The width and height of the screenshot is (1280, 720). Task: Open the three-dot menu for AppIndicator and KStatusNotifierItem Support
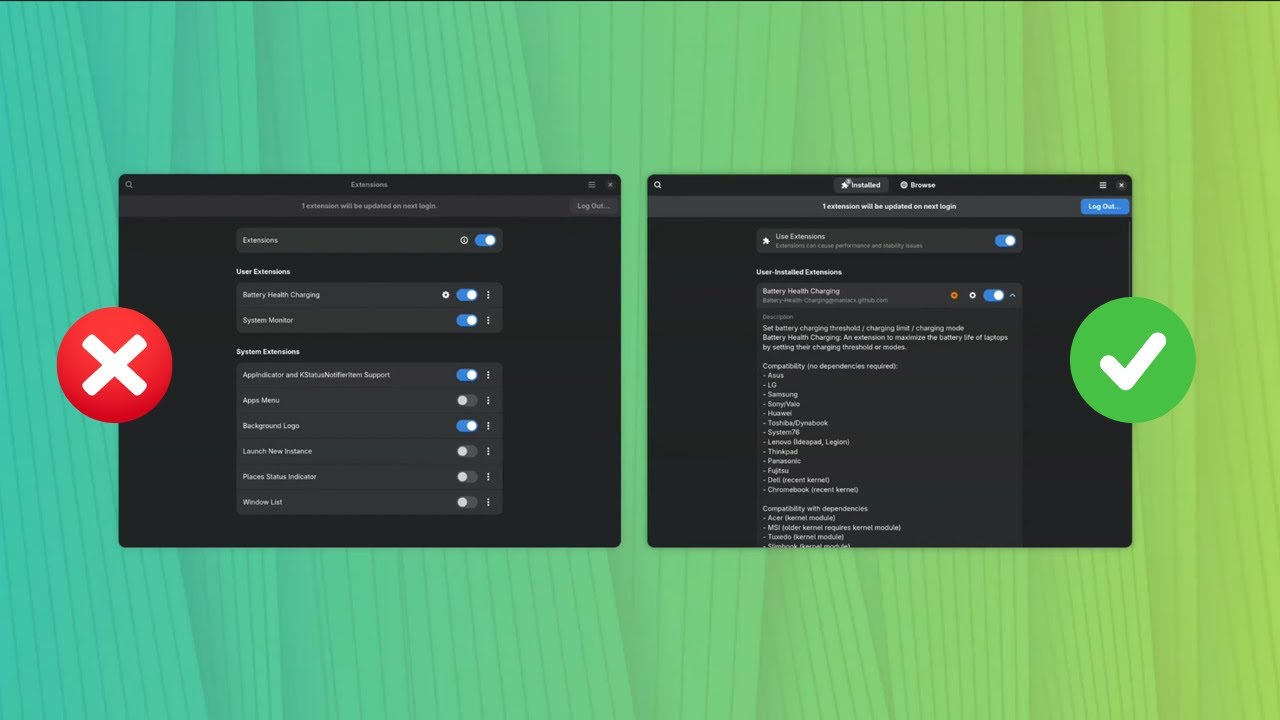(488, 375)
